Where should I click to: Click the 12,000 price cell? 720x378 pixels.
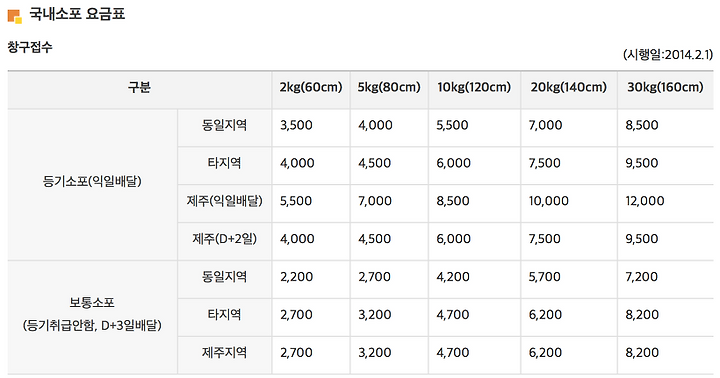tap(665, 201)
